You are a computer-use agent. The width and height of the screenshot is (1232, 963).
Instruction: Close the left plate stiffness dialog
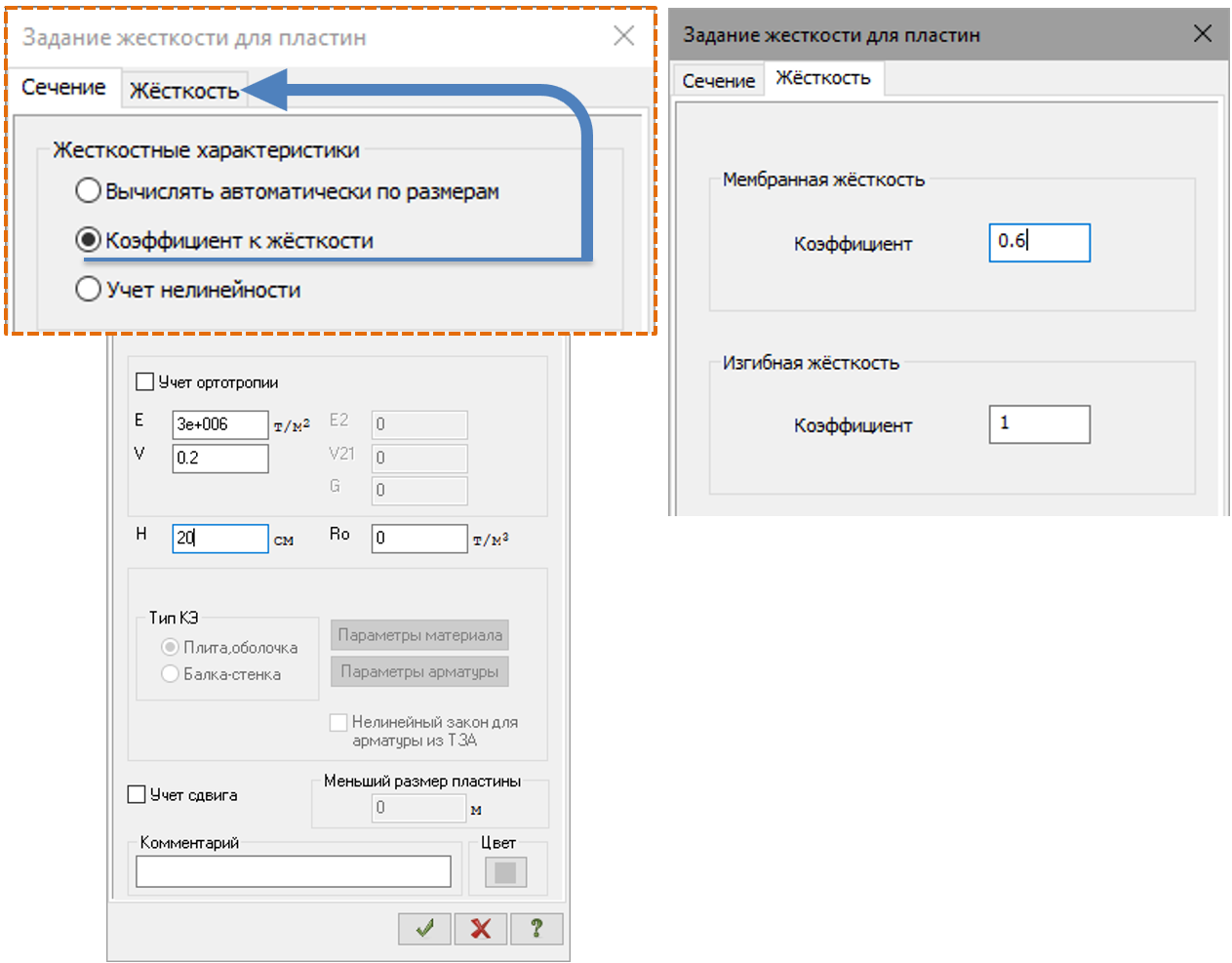623,36
